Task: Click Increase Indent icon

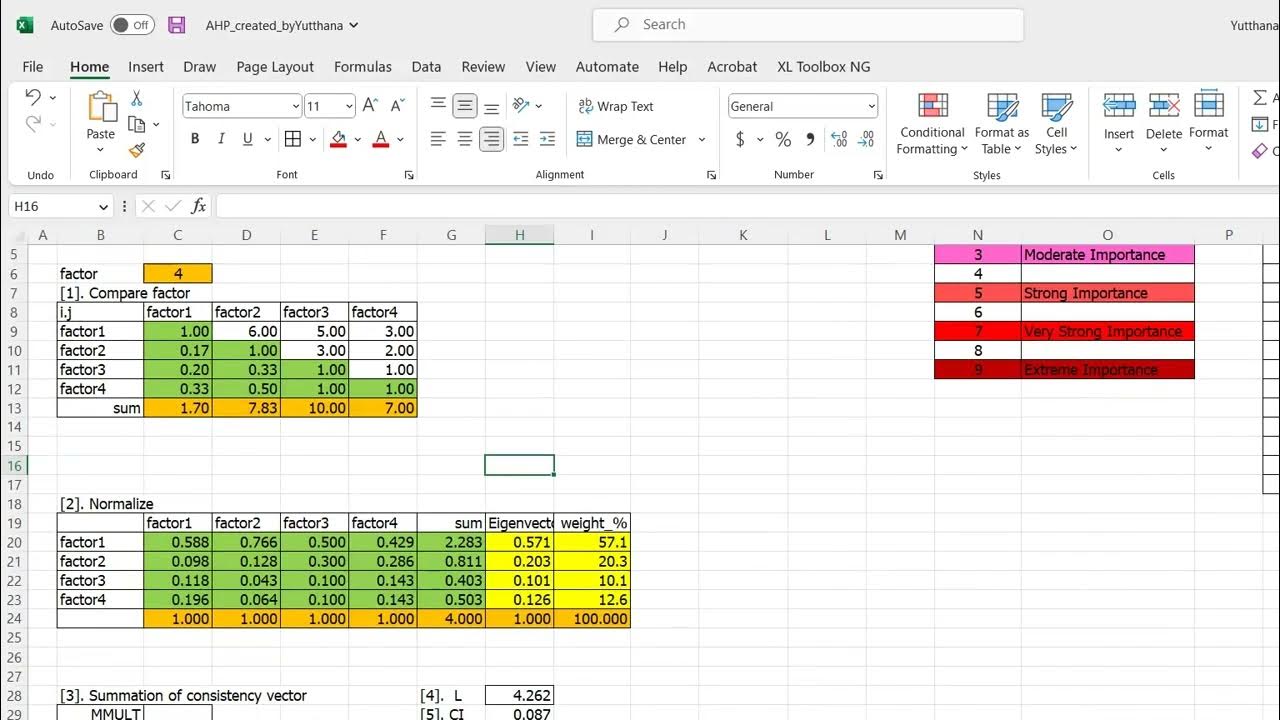Action: 547,139
